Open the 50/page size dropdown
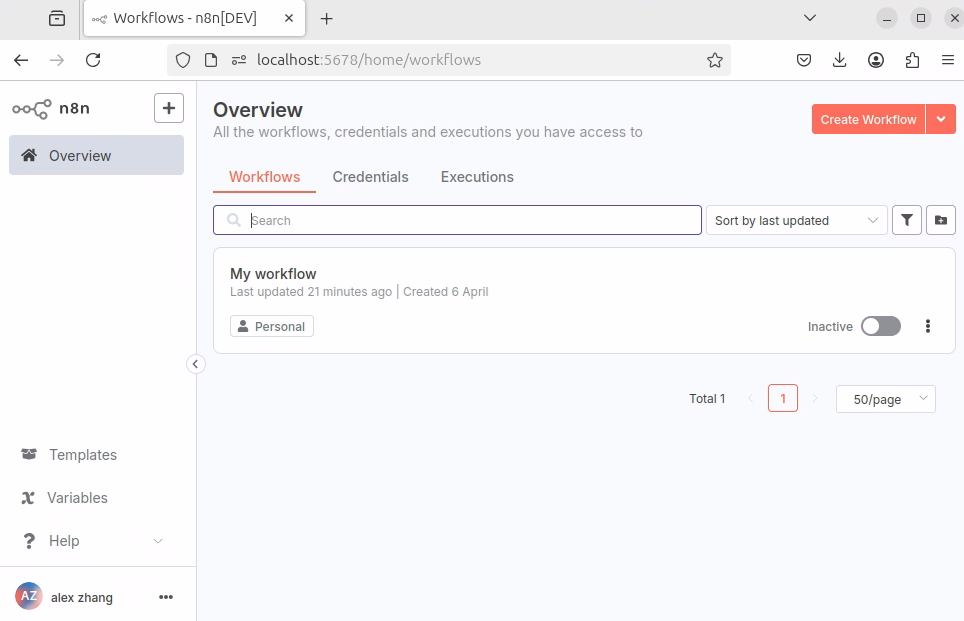This screenshot has width=964, height=621. (885, 399)
